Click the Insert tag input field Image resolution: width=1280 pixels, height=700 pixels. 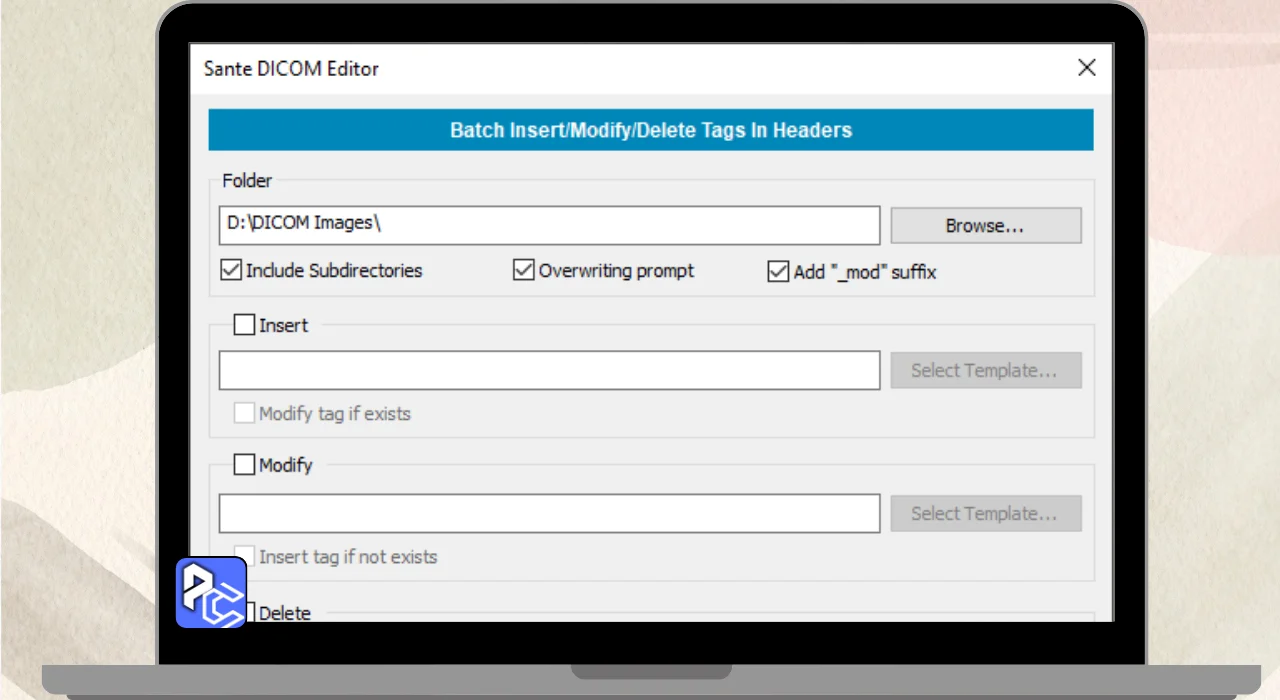(549, 370)
